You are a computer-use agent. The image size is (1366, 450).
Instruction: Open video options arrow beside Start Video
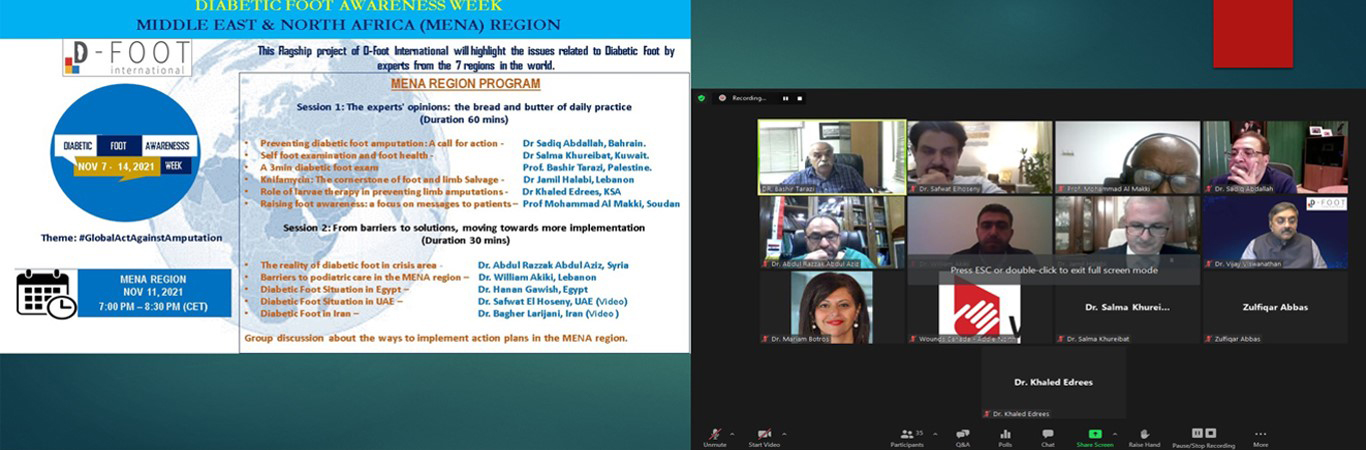782,433
